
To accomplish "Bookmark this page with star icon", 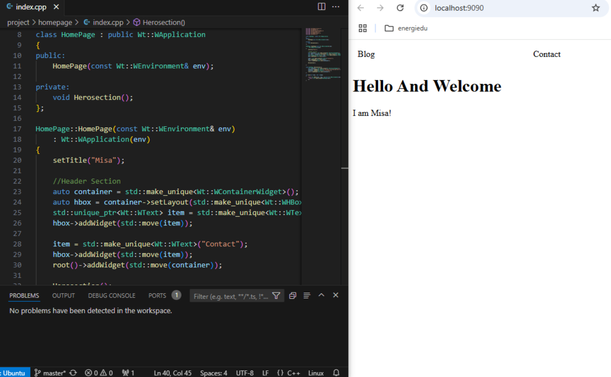I will [595, 8].
